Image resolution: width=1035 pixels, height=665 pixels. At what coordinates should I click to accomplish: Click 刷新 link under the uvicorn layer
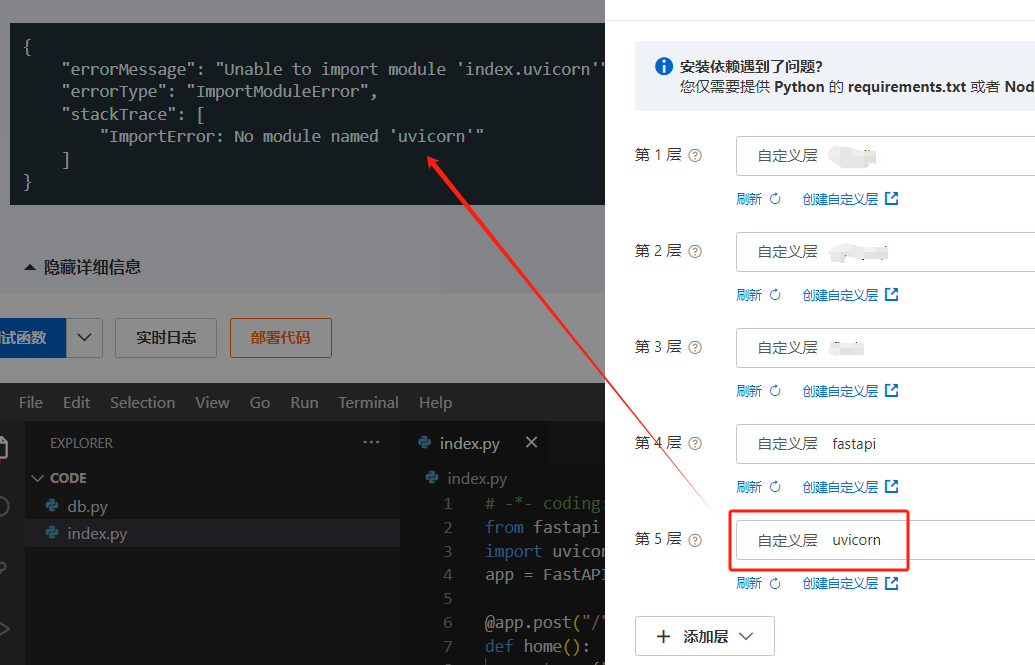point(749,583)
